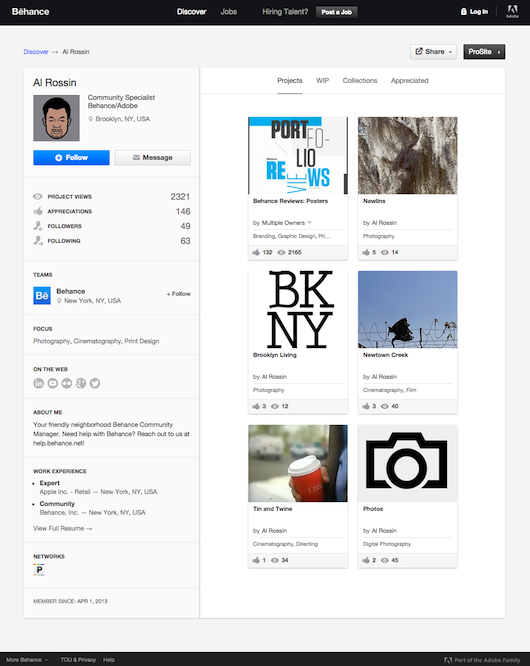Expand the Multiple Owners chevron
This screenshot has height=666, width=530.
310,222
